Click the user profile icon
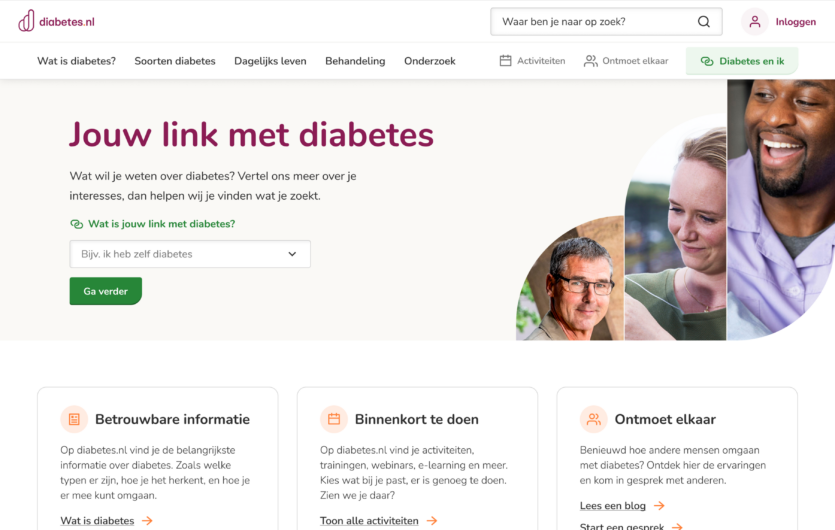Screen dimensions: 835x530 coord(755,22)
